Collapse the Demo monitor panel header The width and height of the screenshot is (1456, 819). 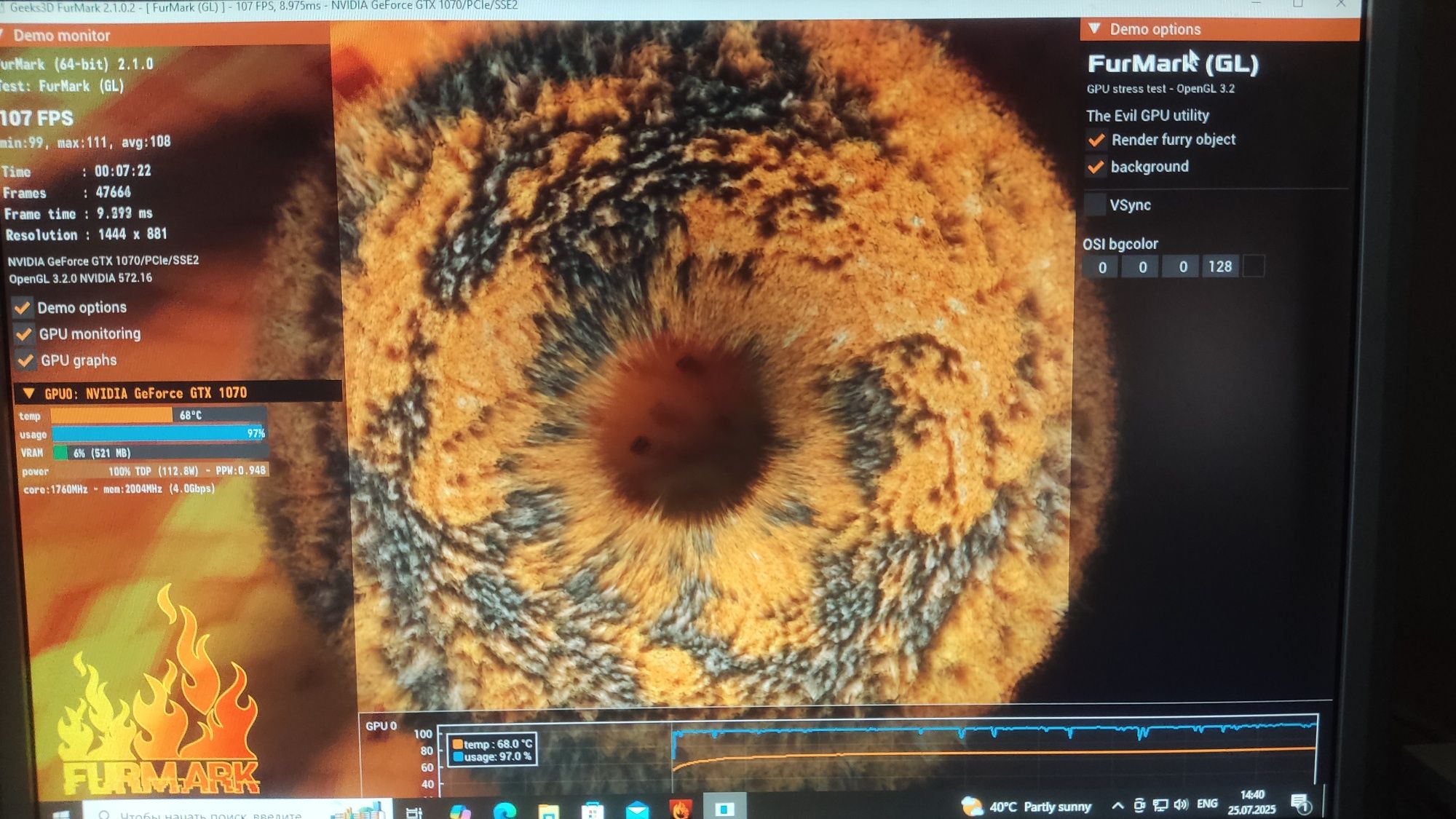(x=164, y=35)
